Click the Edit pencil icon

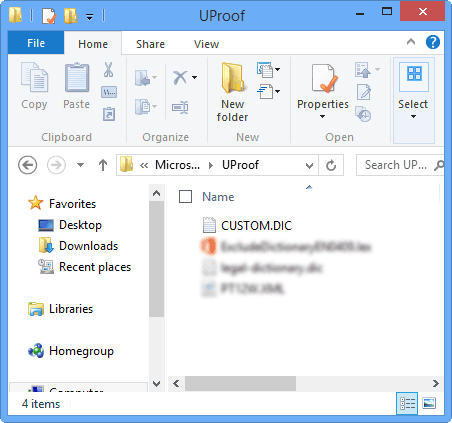pyautogui.click(x=364, y=92)
